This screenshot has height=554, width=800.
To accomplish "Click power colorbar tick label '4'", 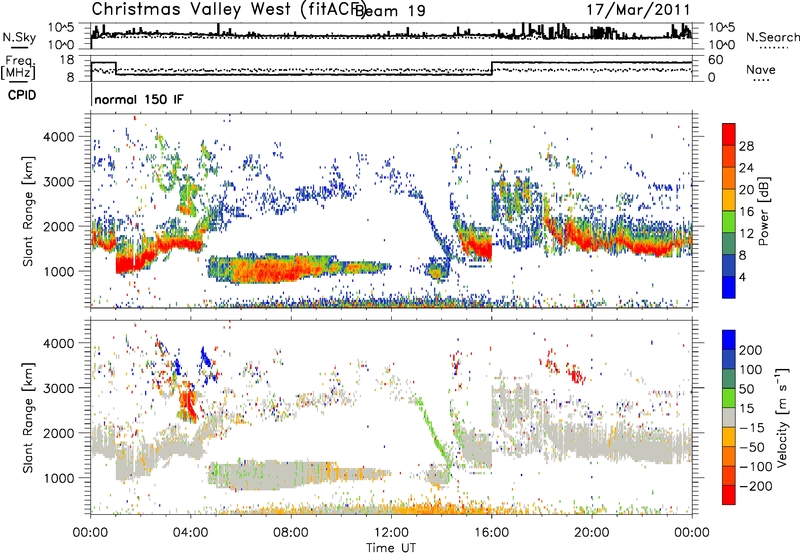I will [x=742, y=277].
